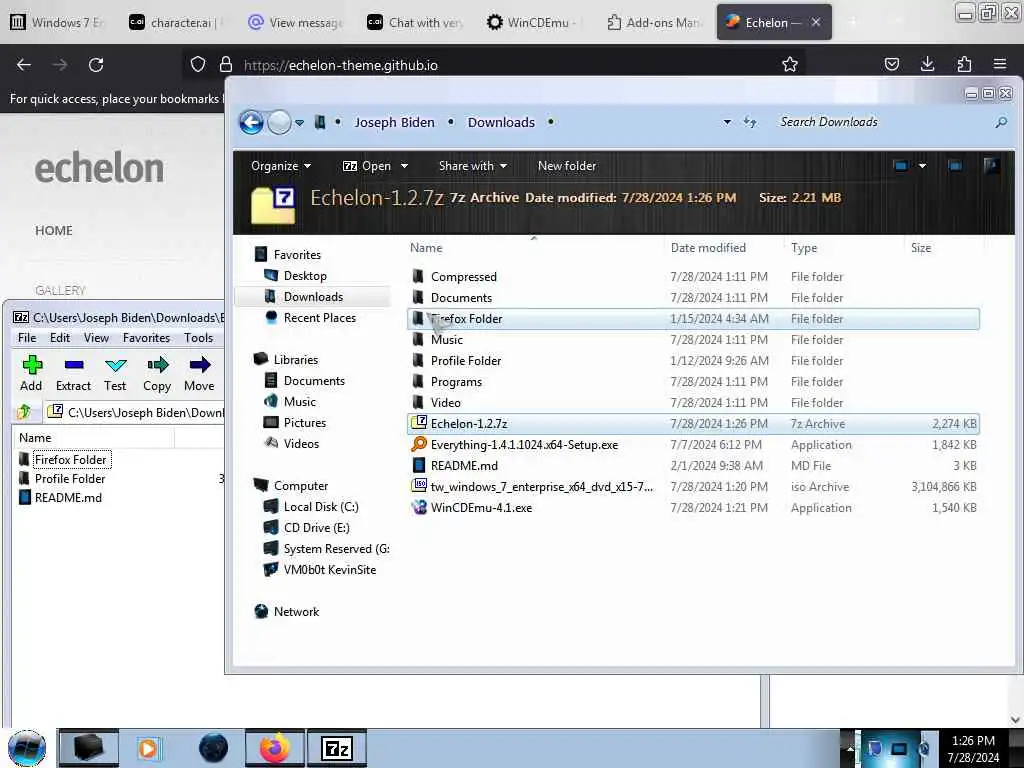
Task: Click the tracking protection shield icon
Action: (x=198, y=64)
